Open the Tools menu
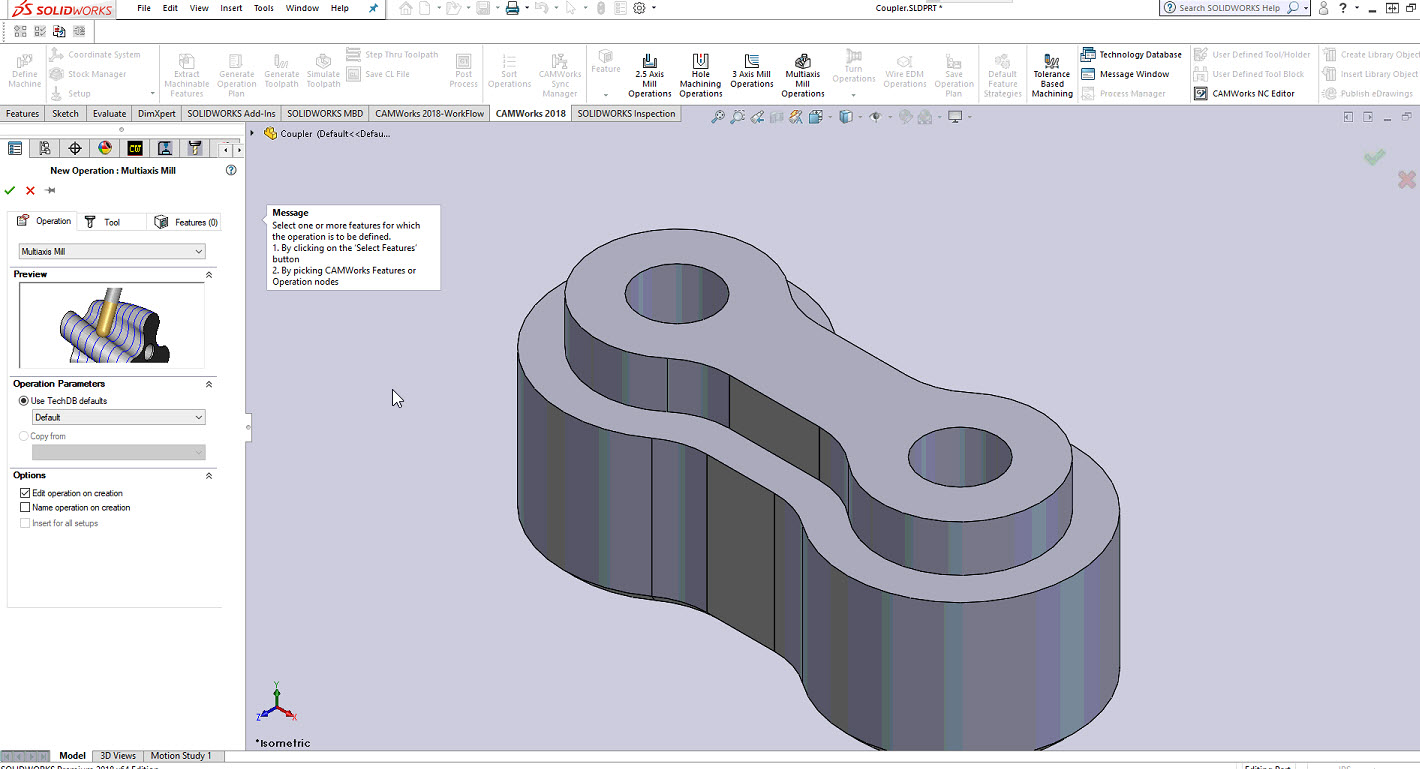 [264, 8]
